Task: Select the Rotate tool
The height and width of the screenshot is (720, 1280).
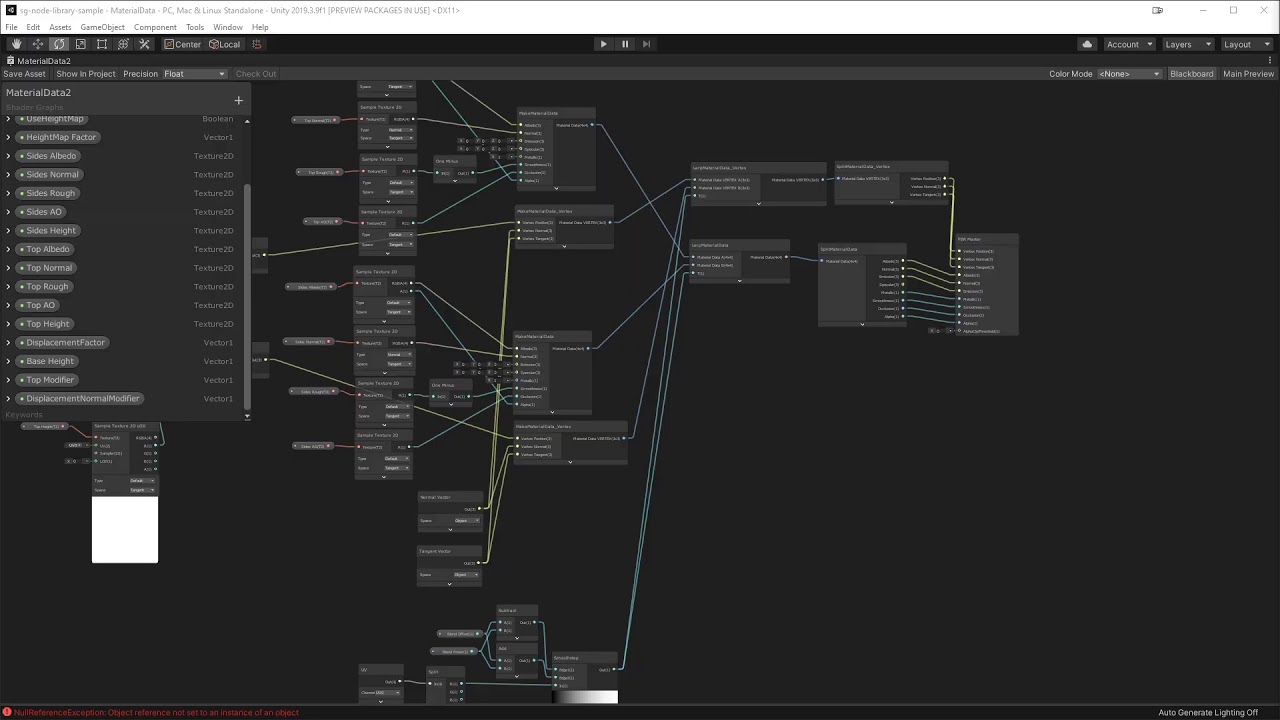Action: [x=59, y=44]
